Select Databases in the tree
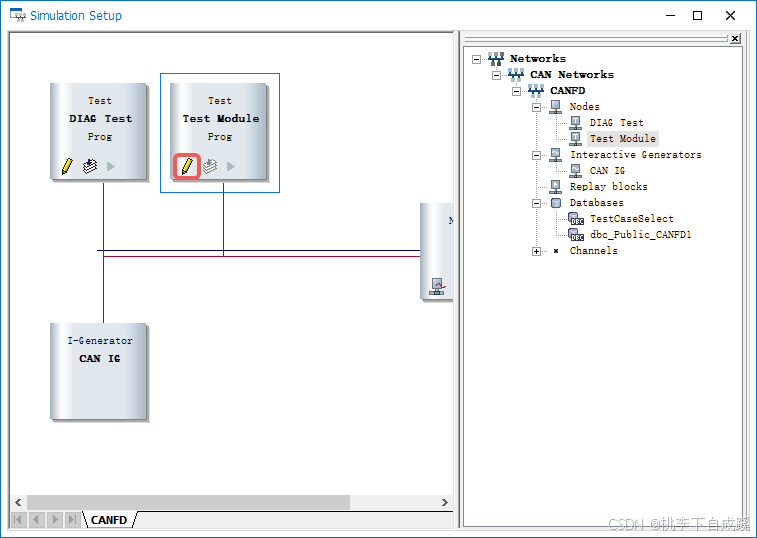Viewport: 757px width, 538px height. (x=596, y=202)
